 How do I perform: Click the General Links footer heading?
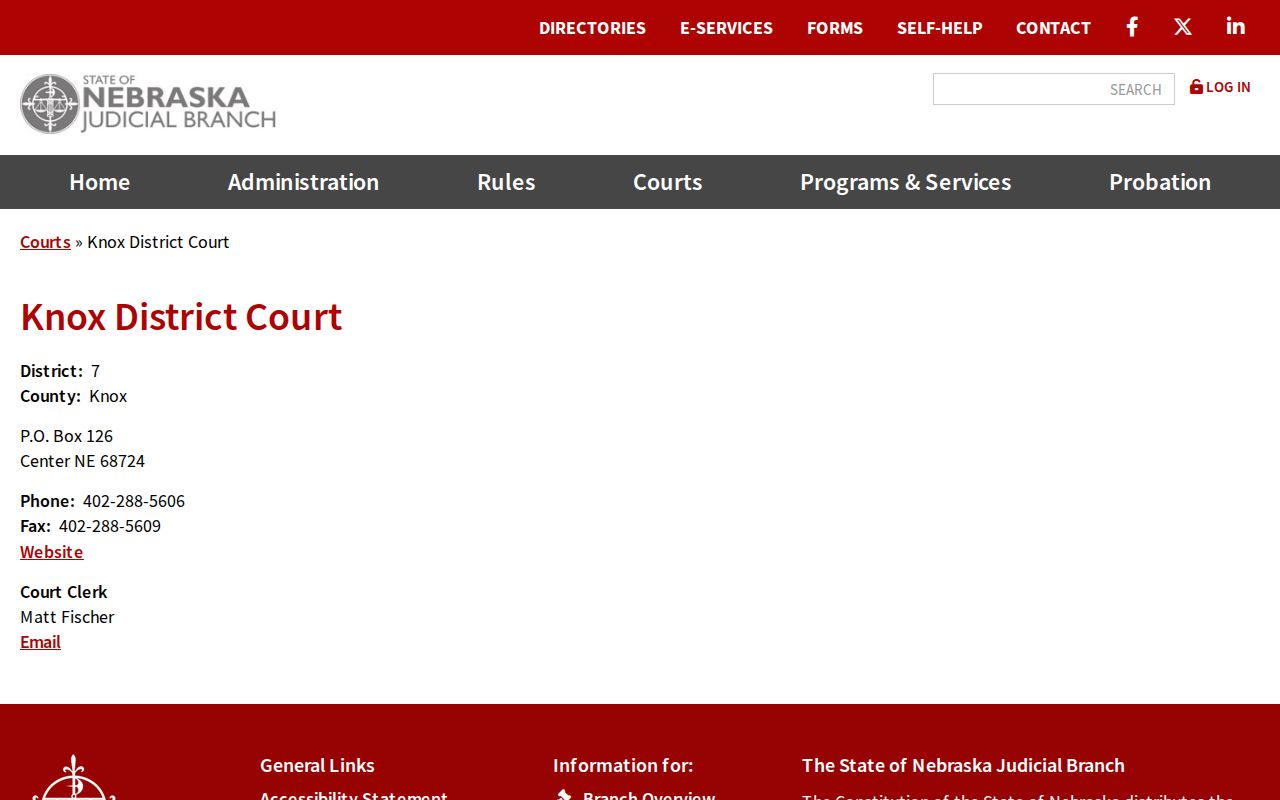(x=317, y=765)
